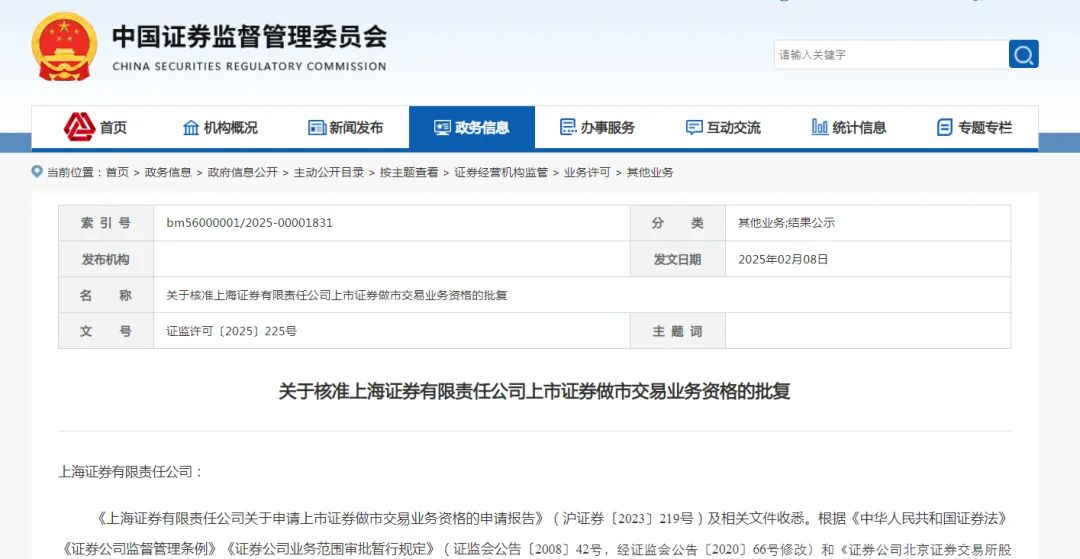Type in the 请输入关键字 search field
Screen dimensions: 1080x559
click(x=890, y=54)
